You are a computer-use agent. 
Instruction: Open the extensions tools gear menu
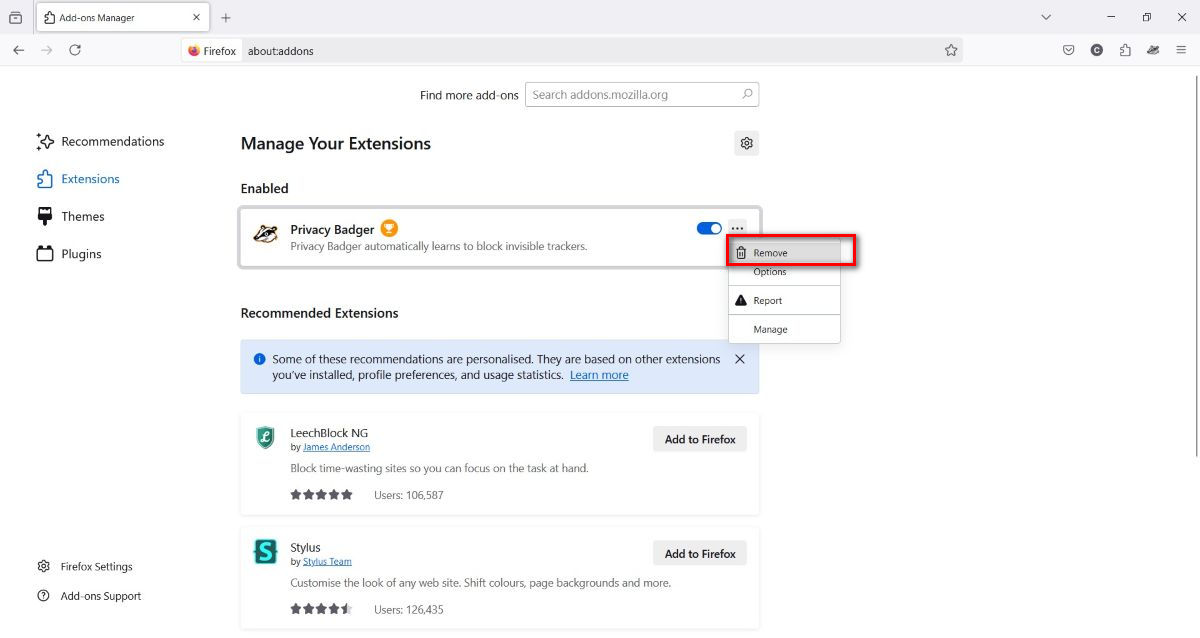[x=746, y=143]
